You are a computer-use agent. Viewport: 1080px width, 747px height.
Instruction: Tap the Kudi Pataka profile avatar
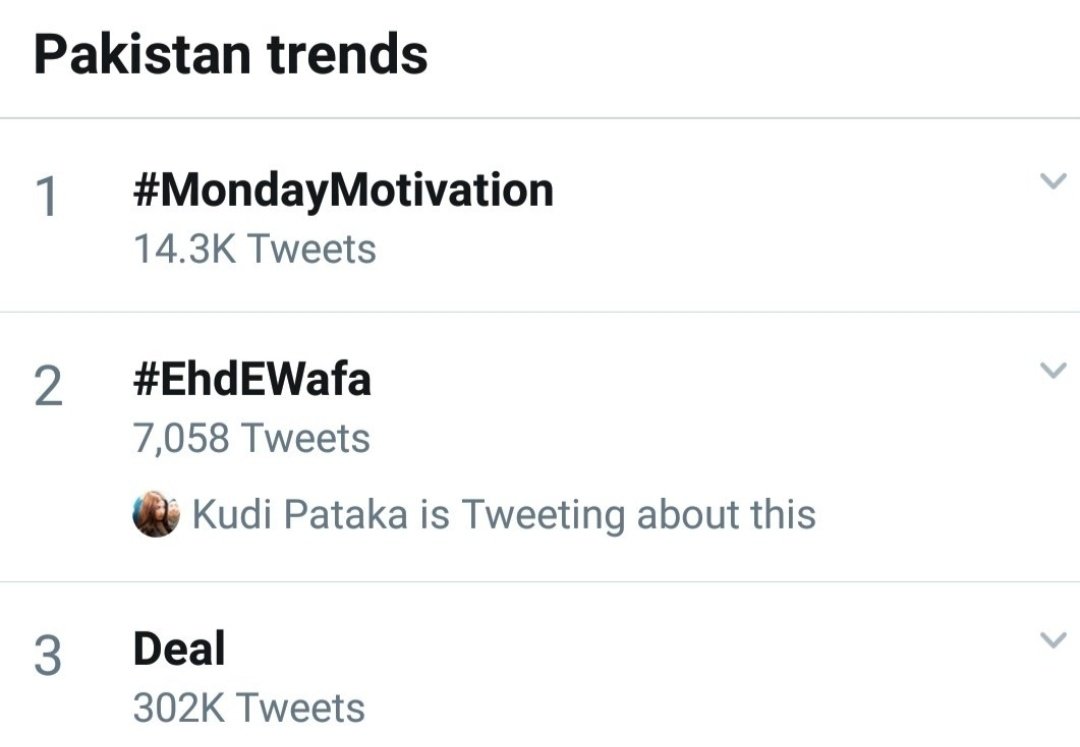click(156, 515)
